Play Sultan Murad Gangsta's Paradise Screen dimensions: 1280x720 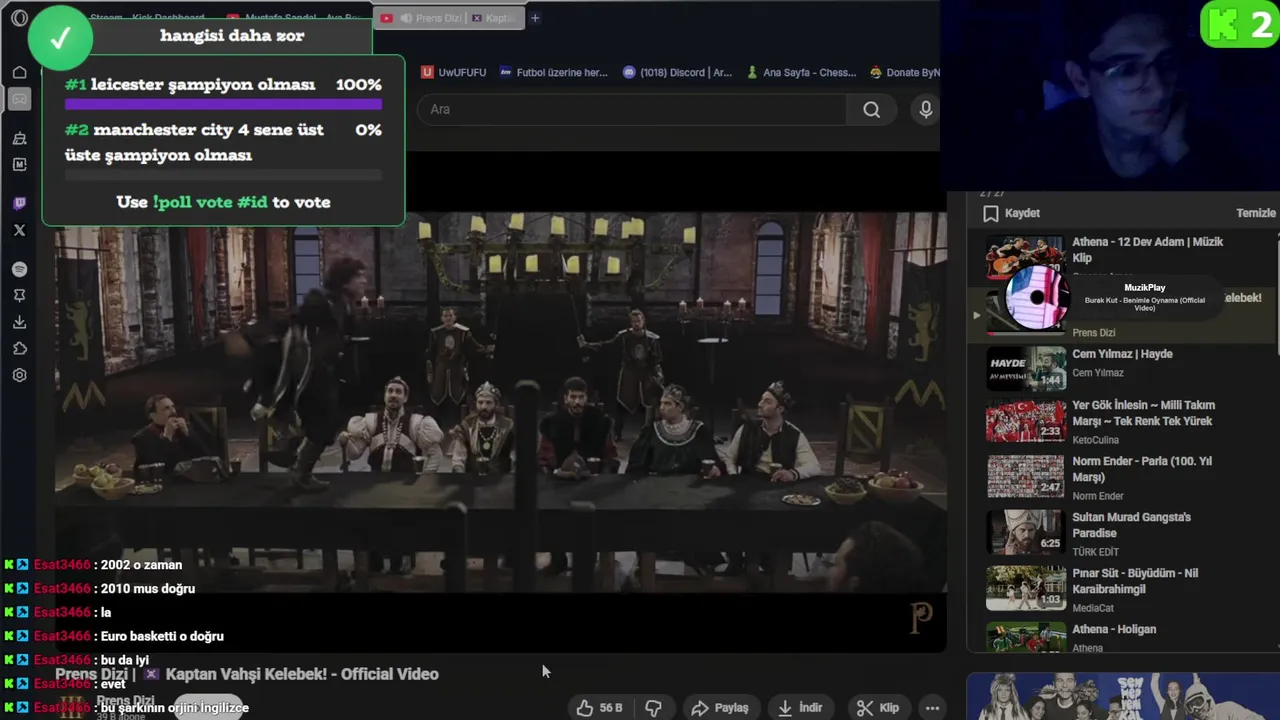coord(1131,525)
